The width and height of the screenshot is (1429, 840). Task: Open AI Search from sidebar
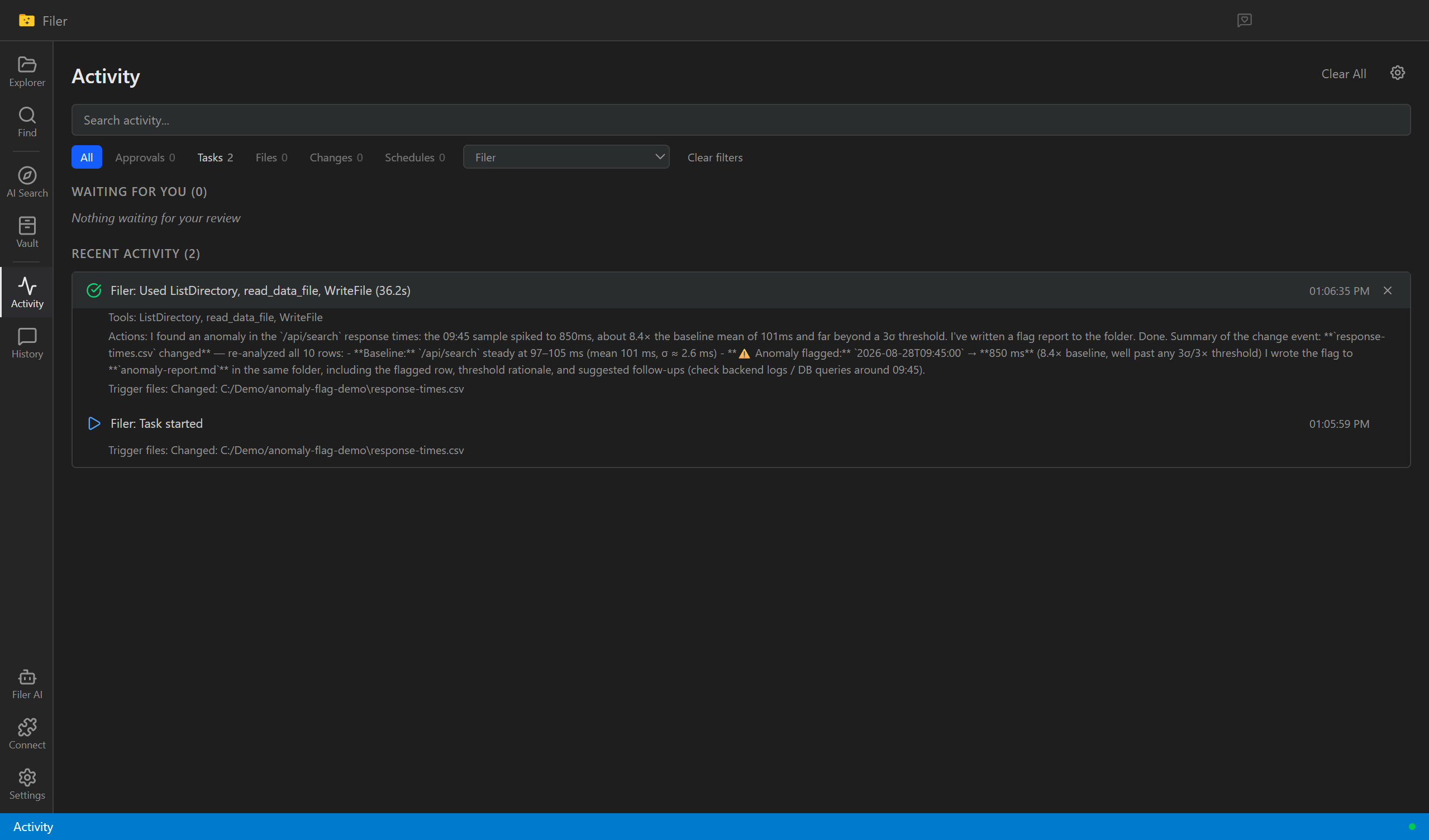coord(27,183)
